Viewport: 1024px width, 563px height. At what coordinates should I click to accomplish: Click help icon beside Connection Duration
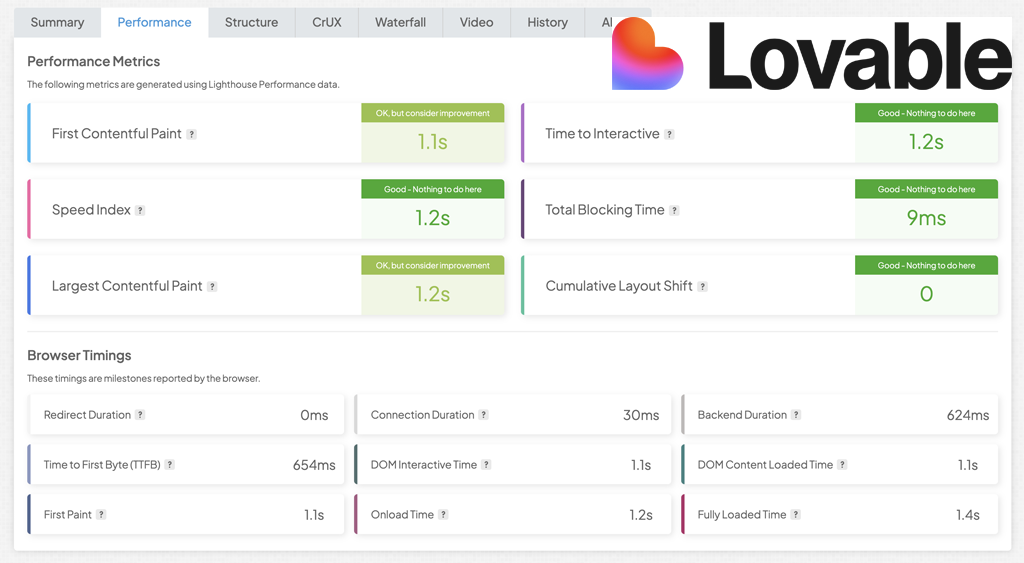click(483, 415)
